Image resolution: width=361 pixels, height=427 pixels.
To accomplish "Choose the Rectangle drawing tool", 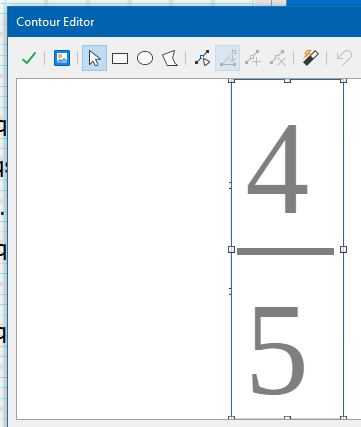I will (120, 58).
